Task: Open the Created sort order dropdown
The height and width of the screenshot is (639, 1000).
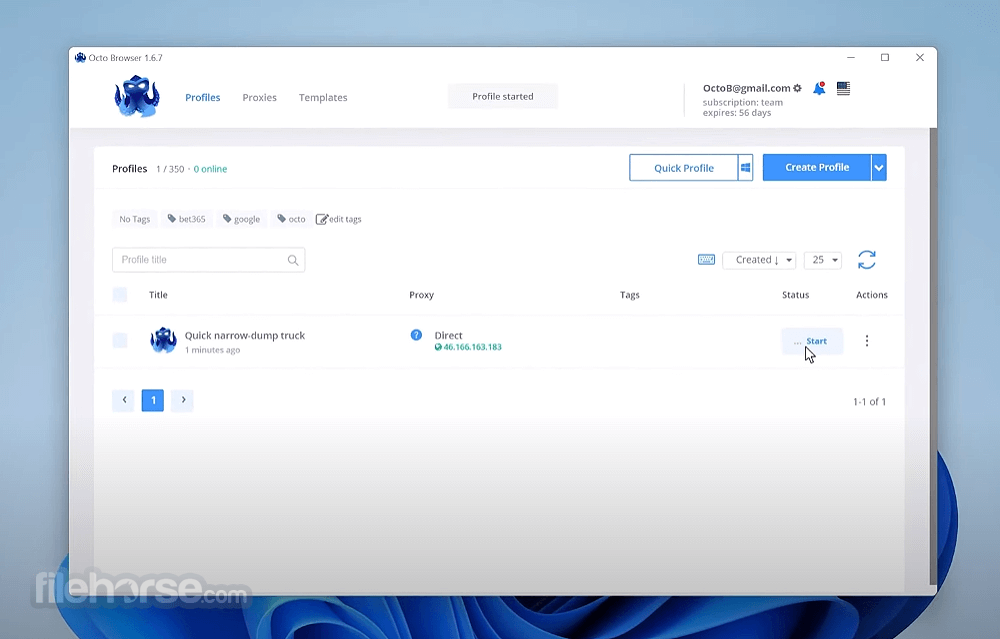Action: 759,260
